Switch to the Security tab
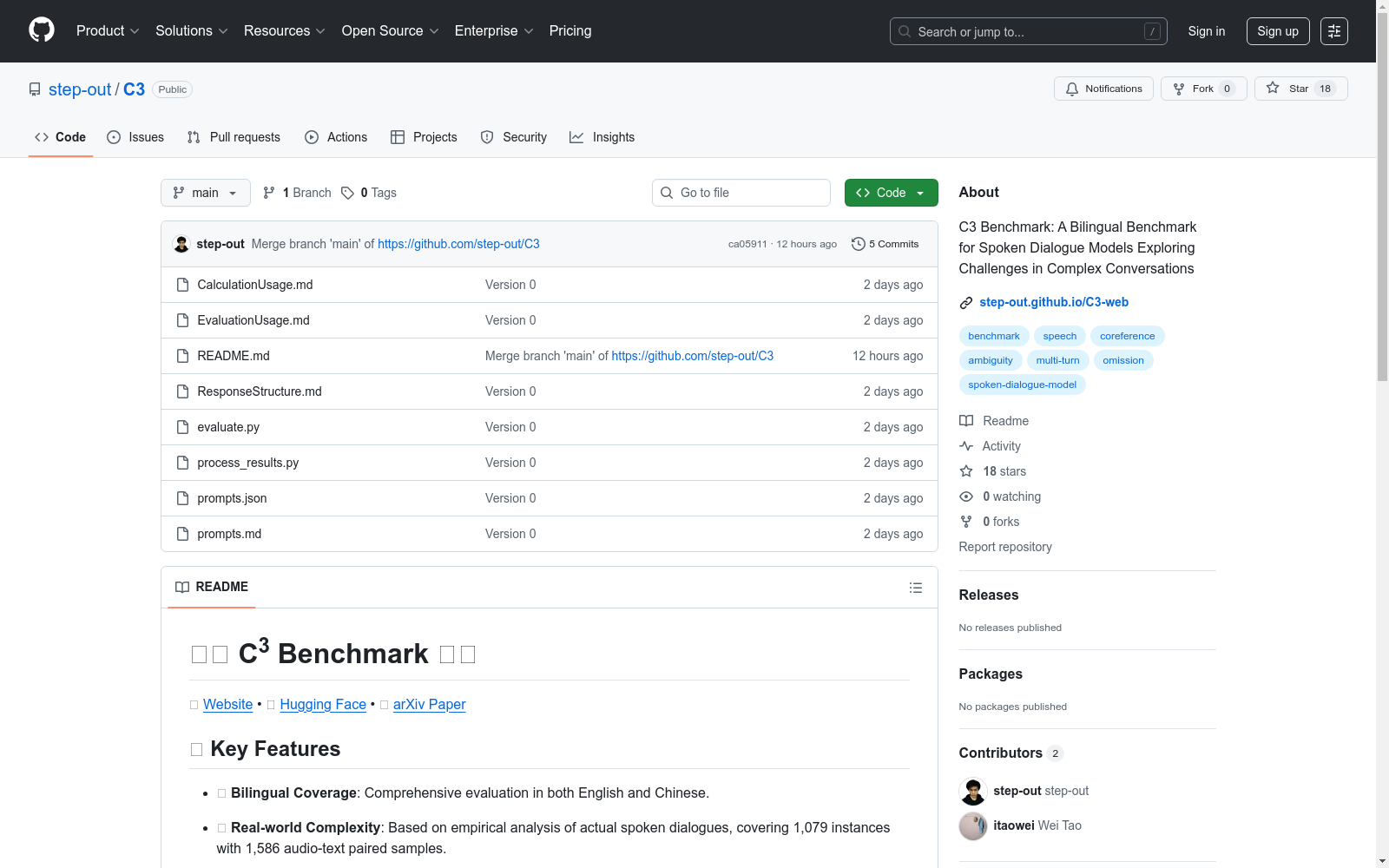The height and width of the screenshot is (868, 1389). click(x=514, y=137)
